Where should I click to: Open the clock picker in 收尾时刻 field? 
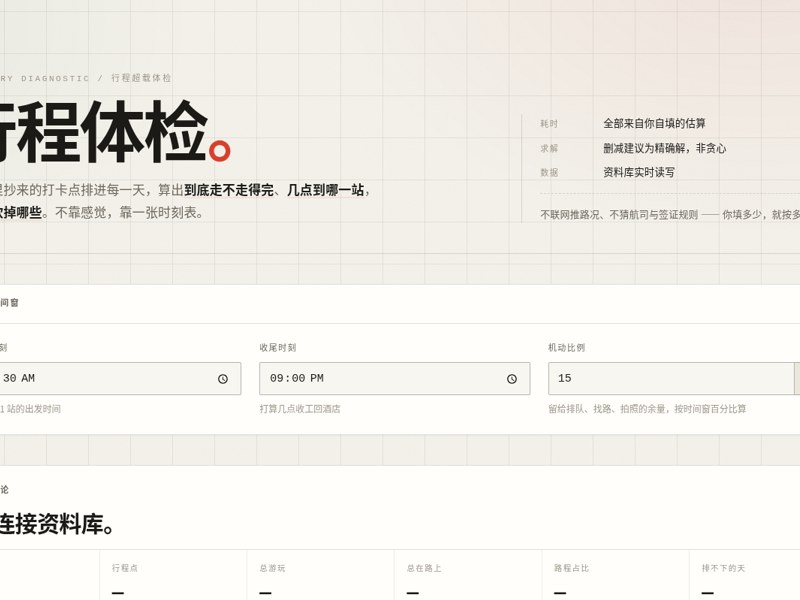pos(512,379)
